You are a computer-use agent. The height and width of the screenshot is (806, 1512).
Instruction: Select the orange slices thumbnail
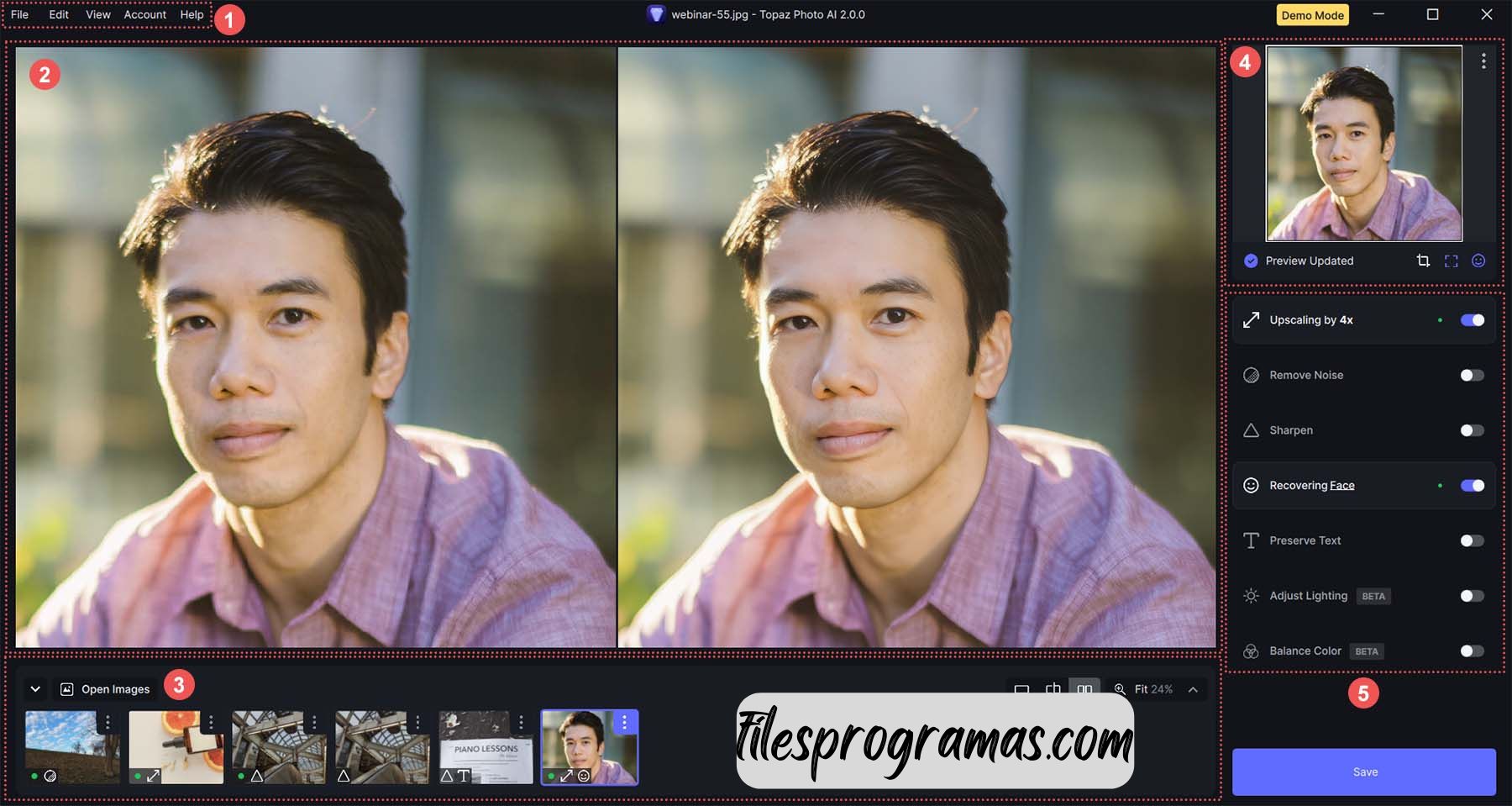tap(176, 747)
